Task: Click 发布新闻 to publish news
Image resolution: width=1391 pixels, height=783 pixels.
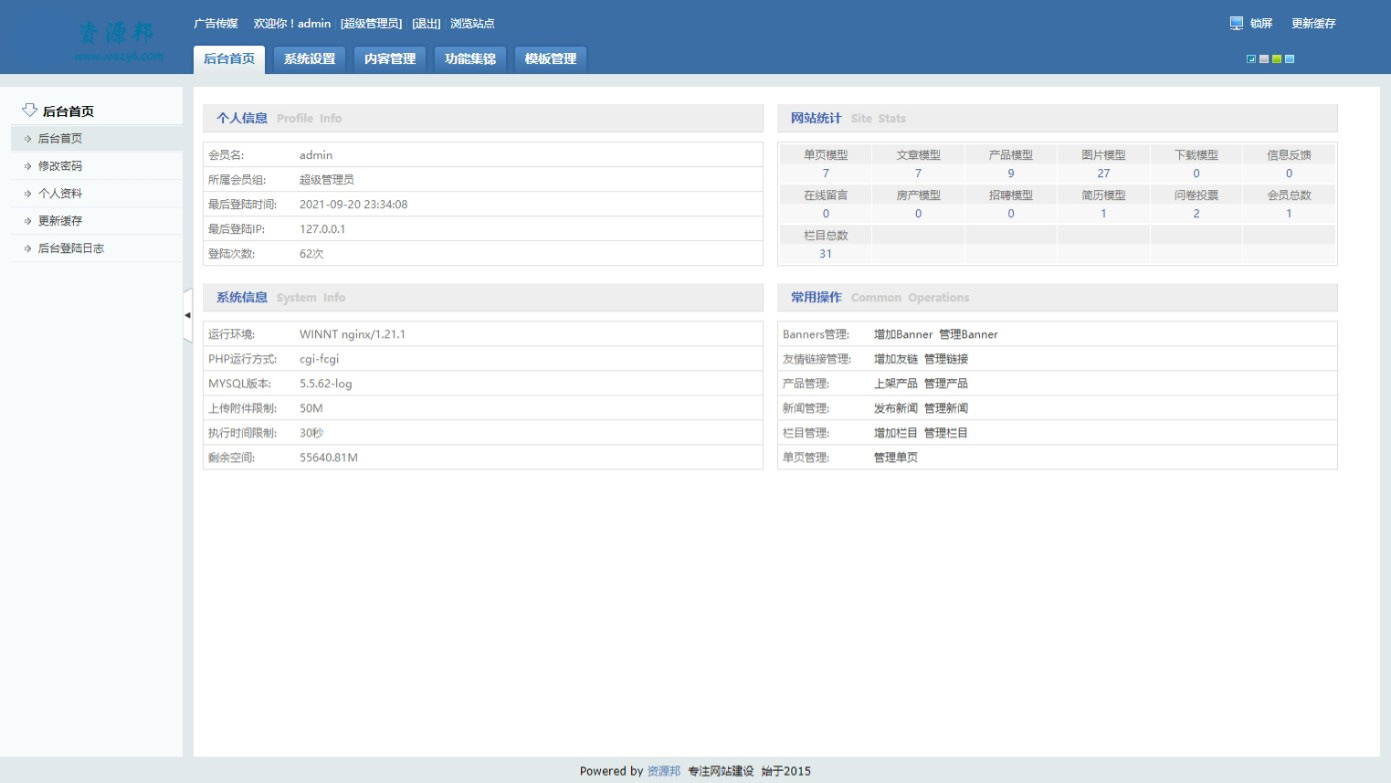Action: [895, 408]
